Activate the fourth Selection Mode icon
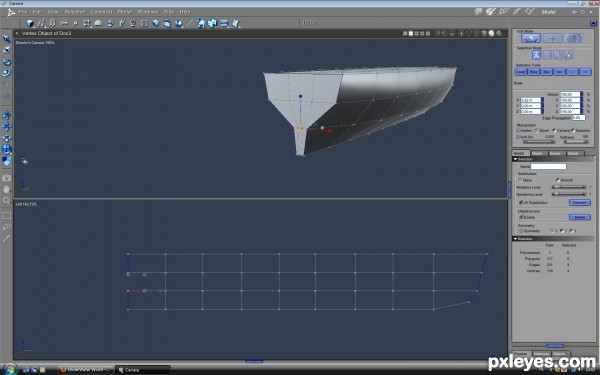This screenshot has width=600, height=375. [x=569, y=55]
